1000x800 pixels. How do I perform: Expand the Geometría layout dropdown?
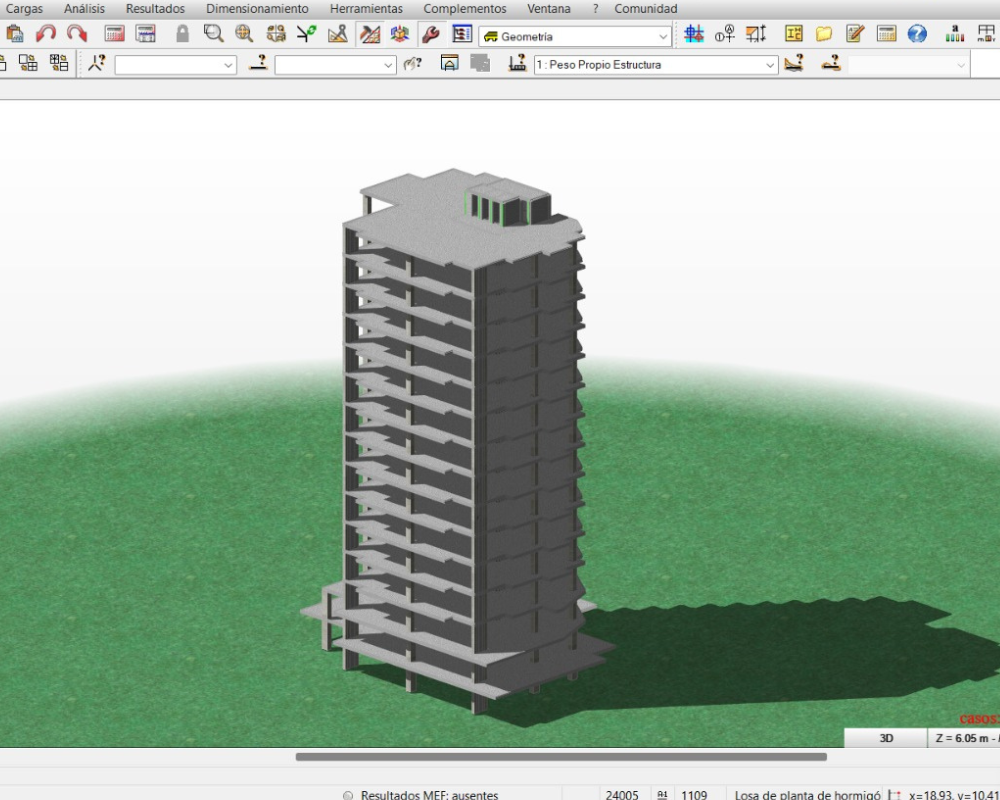coord(663,36)
